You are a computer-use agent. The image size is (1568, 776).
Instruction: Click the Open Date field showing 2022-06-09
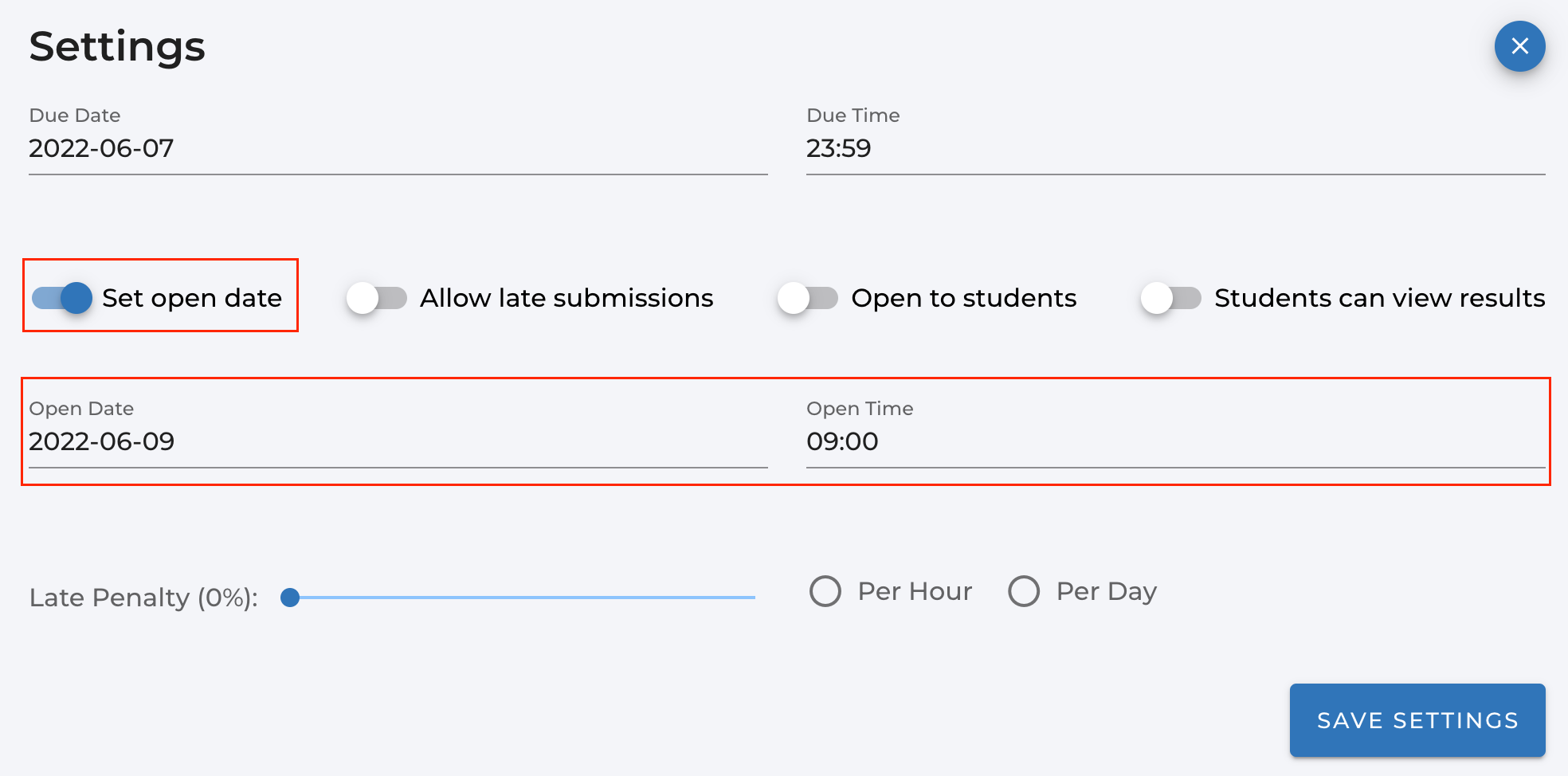(x=398, y=441)
